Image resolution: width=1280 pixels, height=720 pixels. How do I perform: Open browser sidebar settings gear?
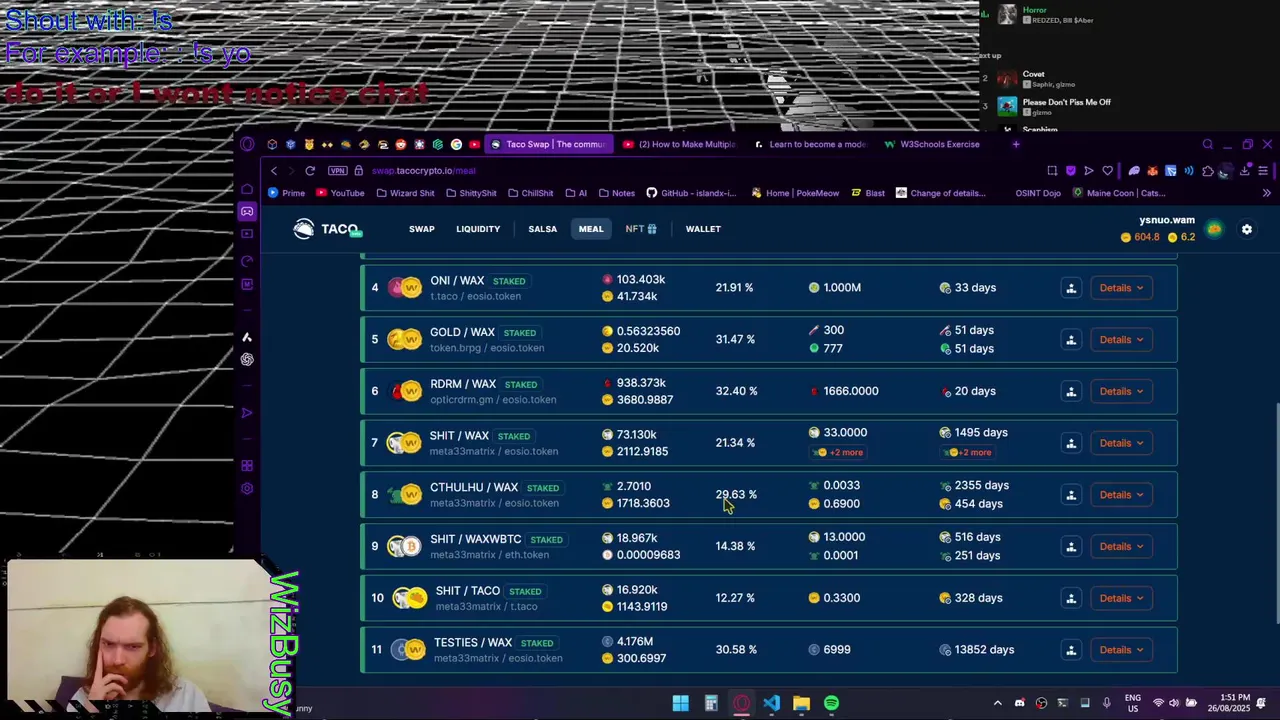(247, 489)
